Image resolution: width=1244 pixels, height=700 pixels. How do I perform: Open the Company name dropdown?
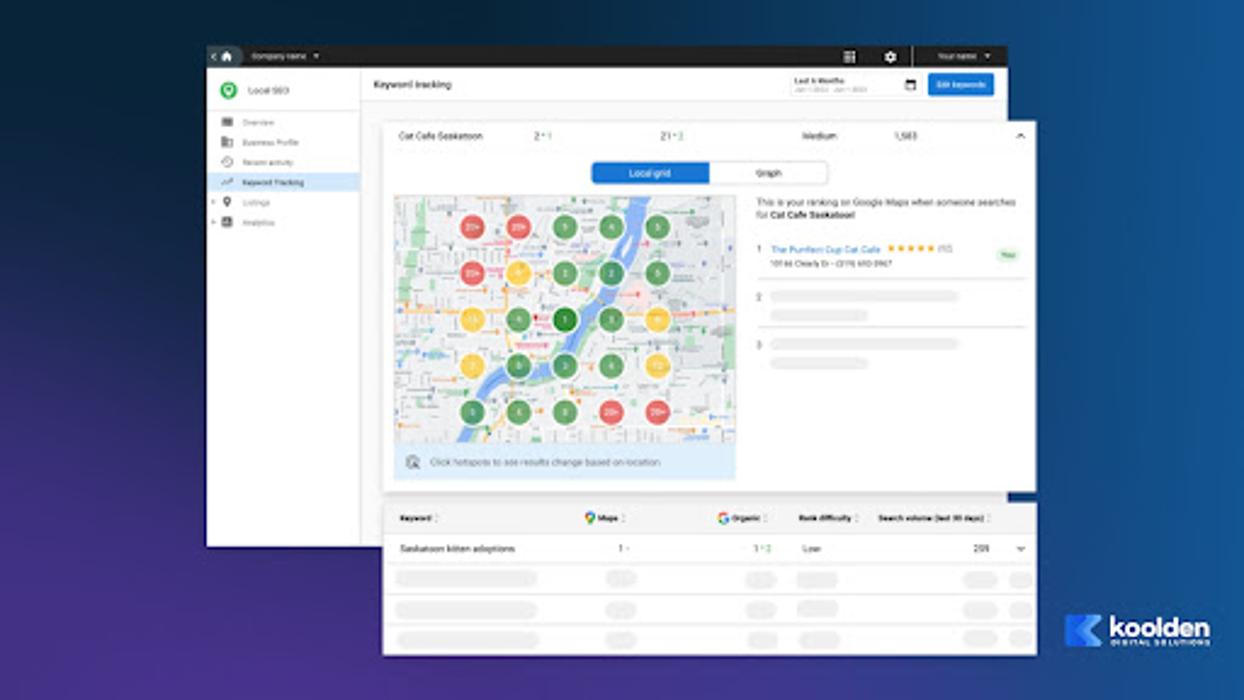(285, 57)
